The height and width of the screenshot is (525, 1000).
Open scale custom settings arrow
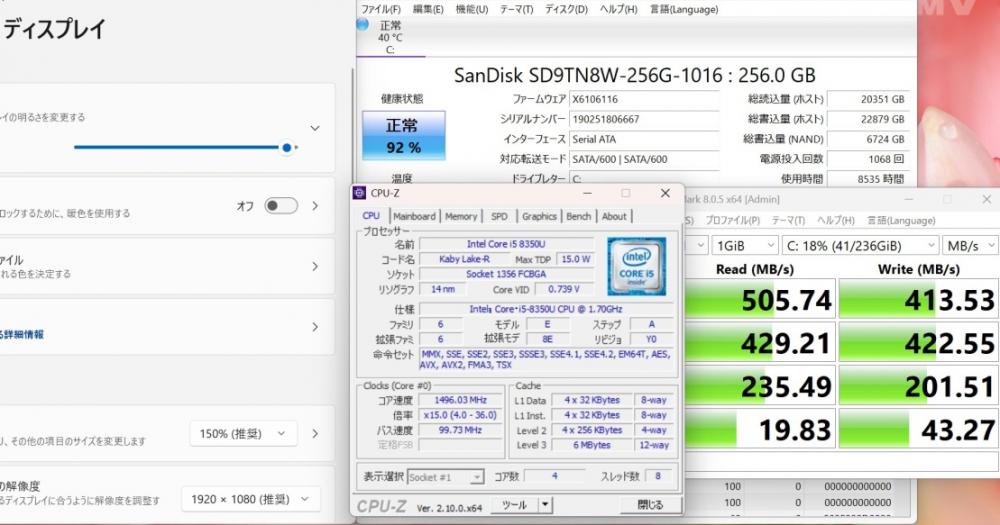click(315, 434)
